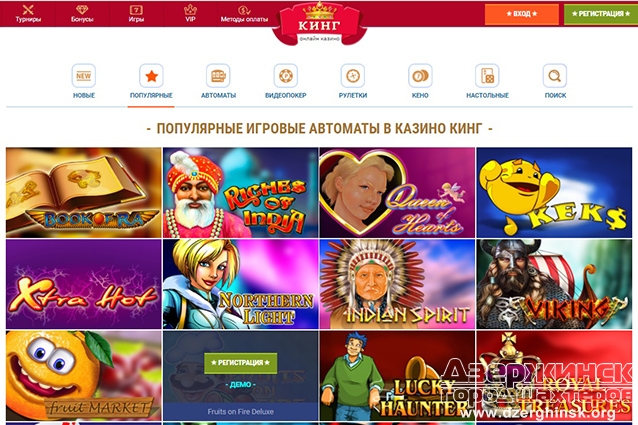Open the Book of Ra game thumbnail
The height and width of the screenshot is (425, 638).
(84, 192)
